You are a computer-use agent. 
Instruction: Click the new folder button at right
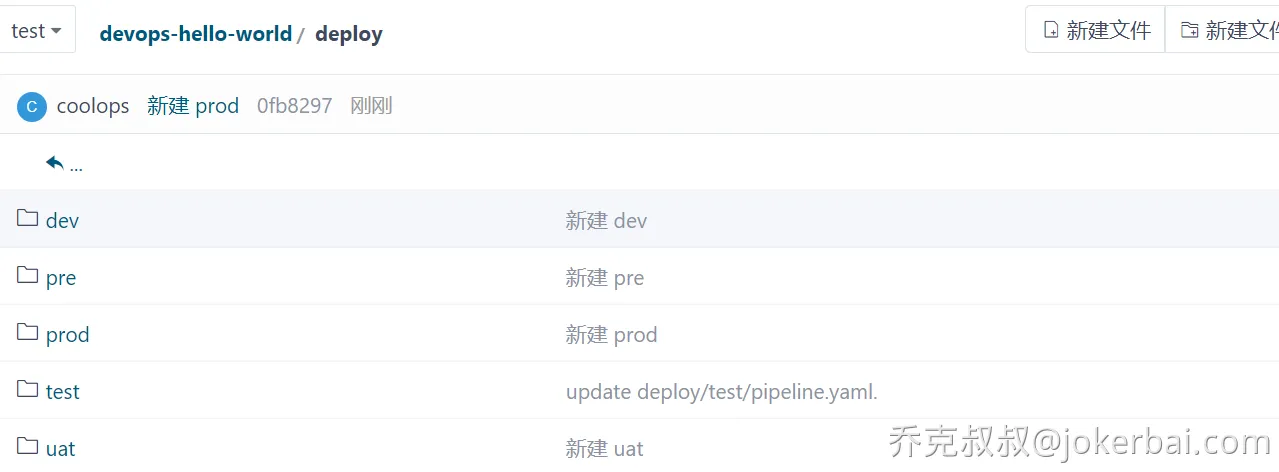tap(1223, 30)
